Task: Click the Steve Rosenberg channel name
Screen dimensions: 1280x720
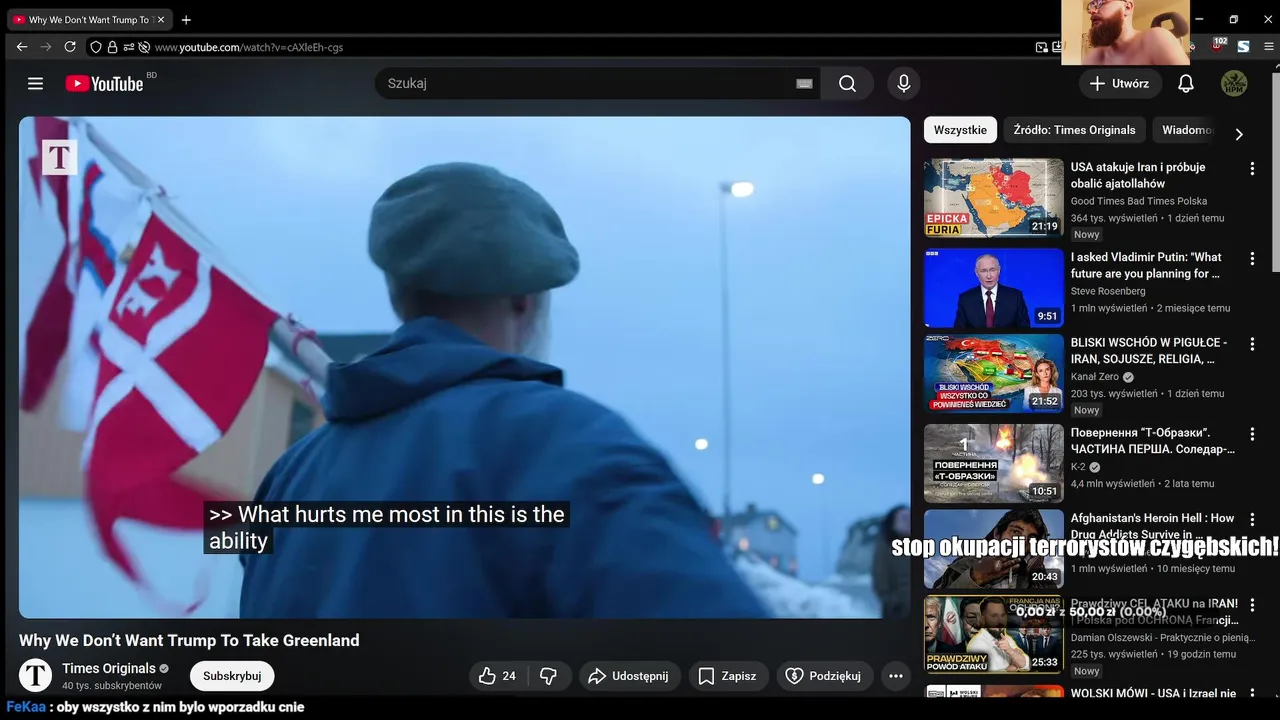Action: click(x=1108, y=291)
